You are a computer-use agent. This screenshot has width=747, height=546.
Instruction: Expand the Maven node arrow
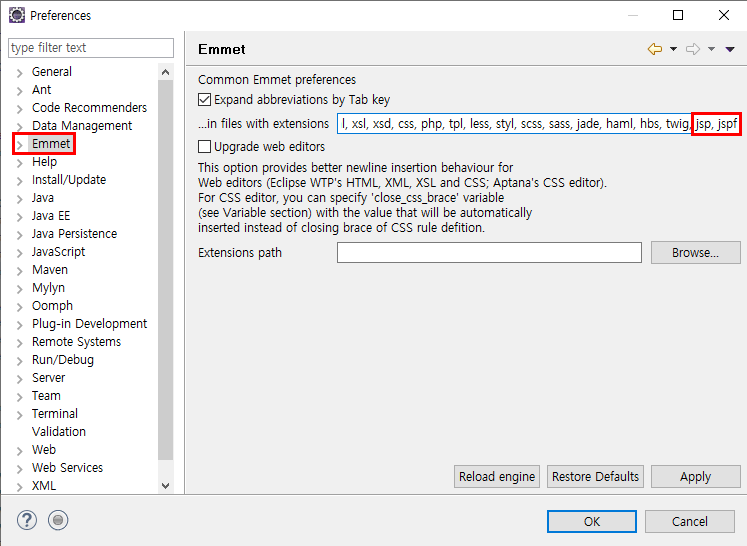click(x=20, y=271)
